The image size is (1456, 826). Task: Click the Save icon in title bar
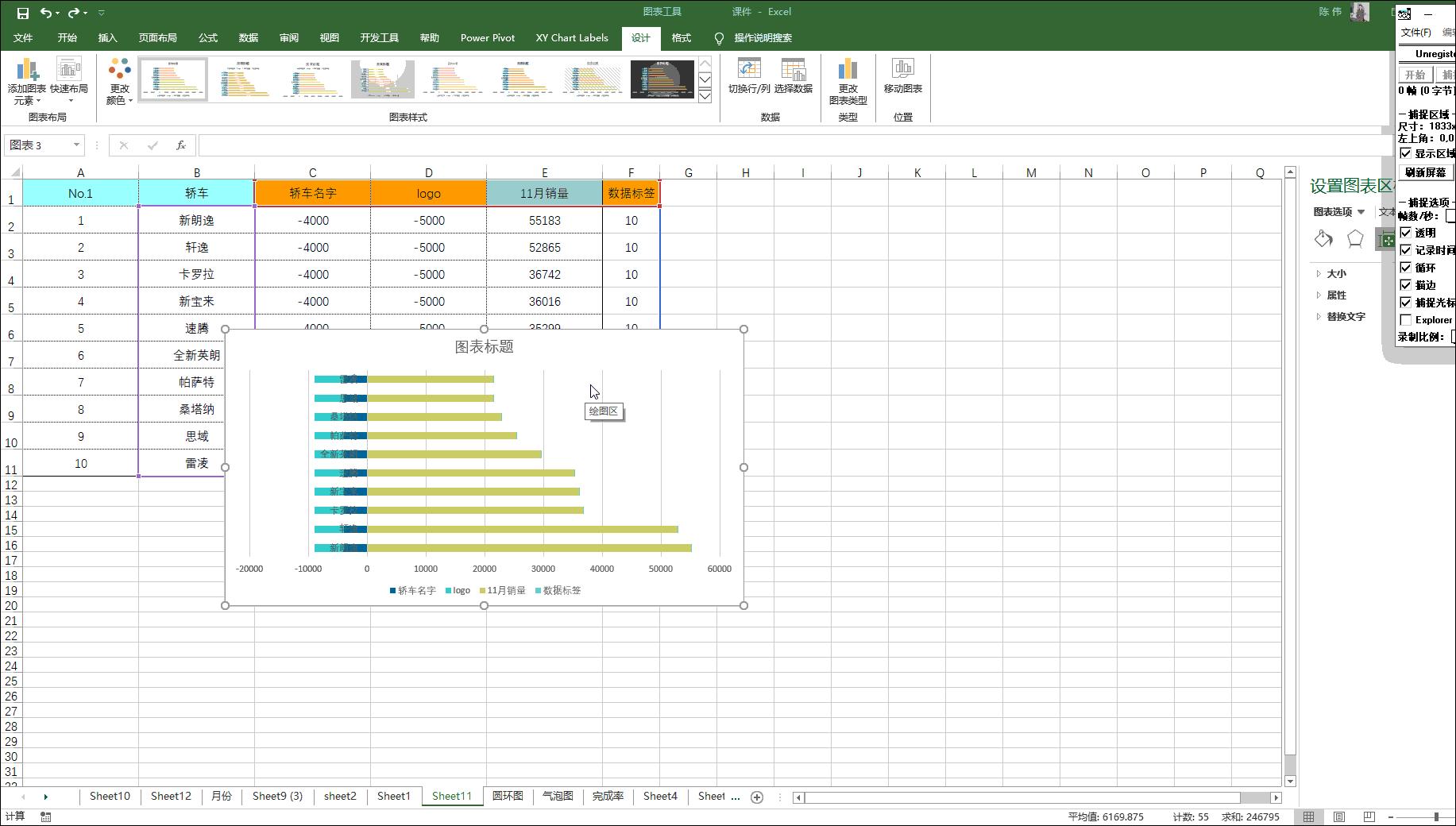tap(22, 13)
